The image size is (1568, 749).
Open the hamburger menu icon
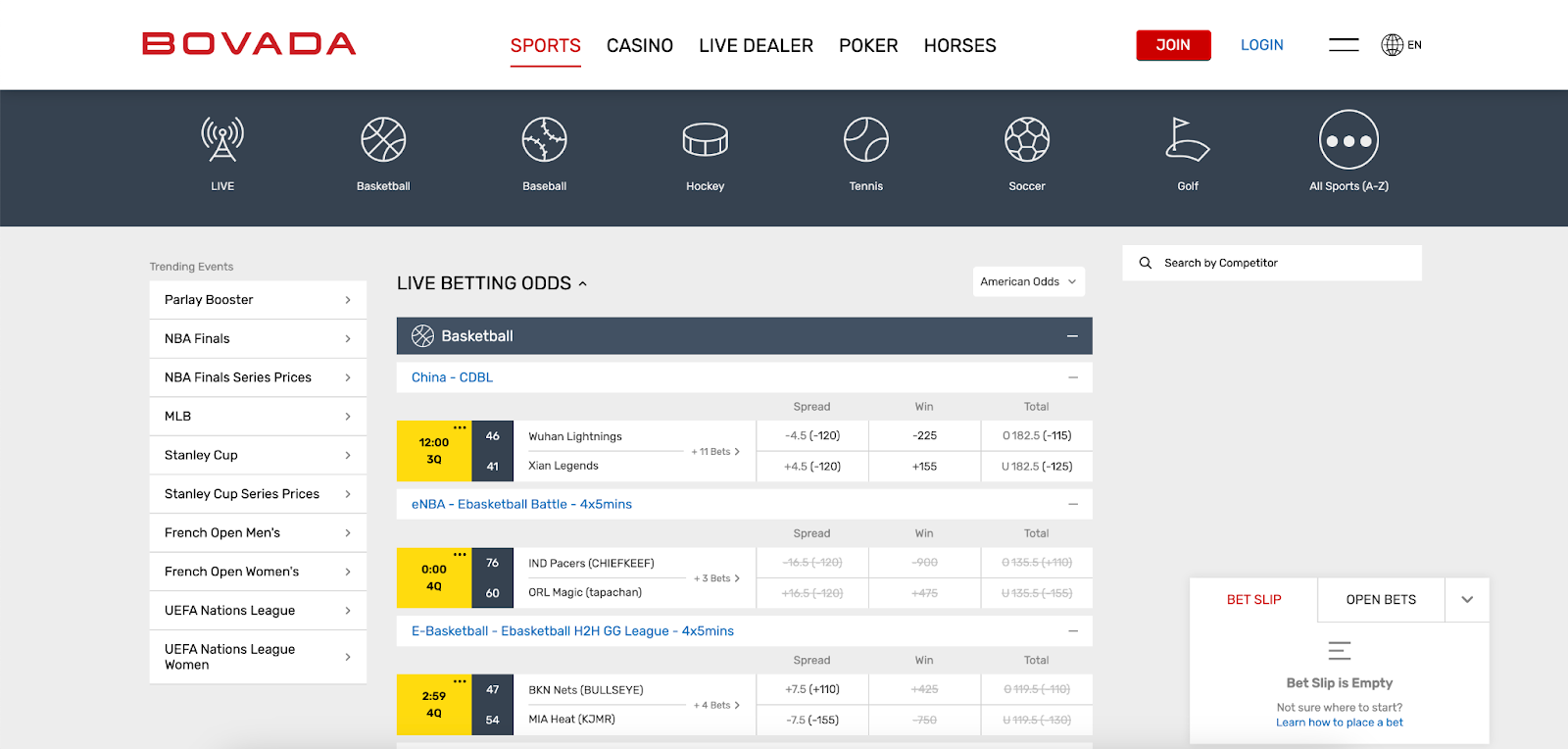coord(1344,45)
